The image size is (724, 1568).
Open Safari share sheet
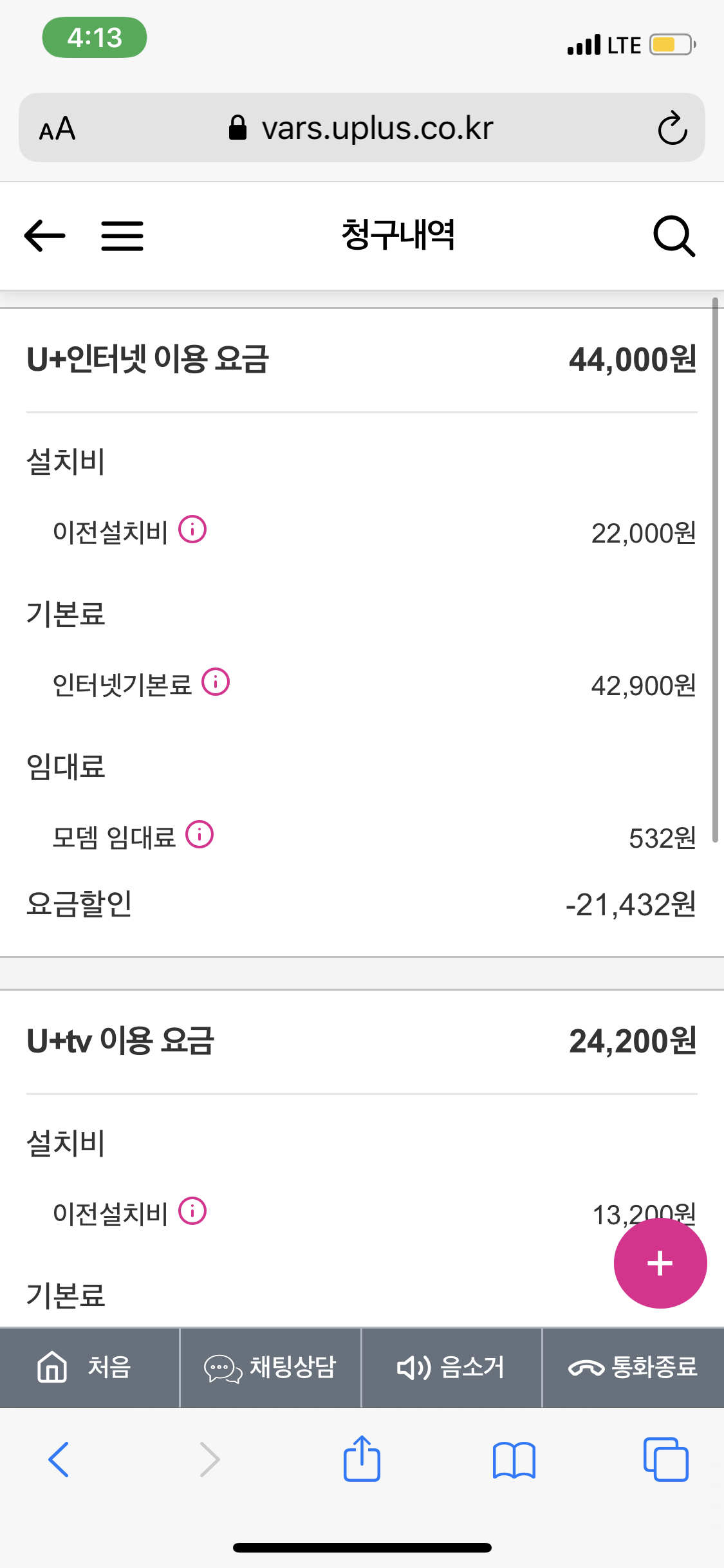(x=362, y=1459)
